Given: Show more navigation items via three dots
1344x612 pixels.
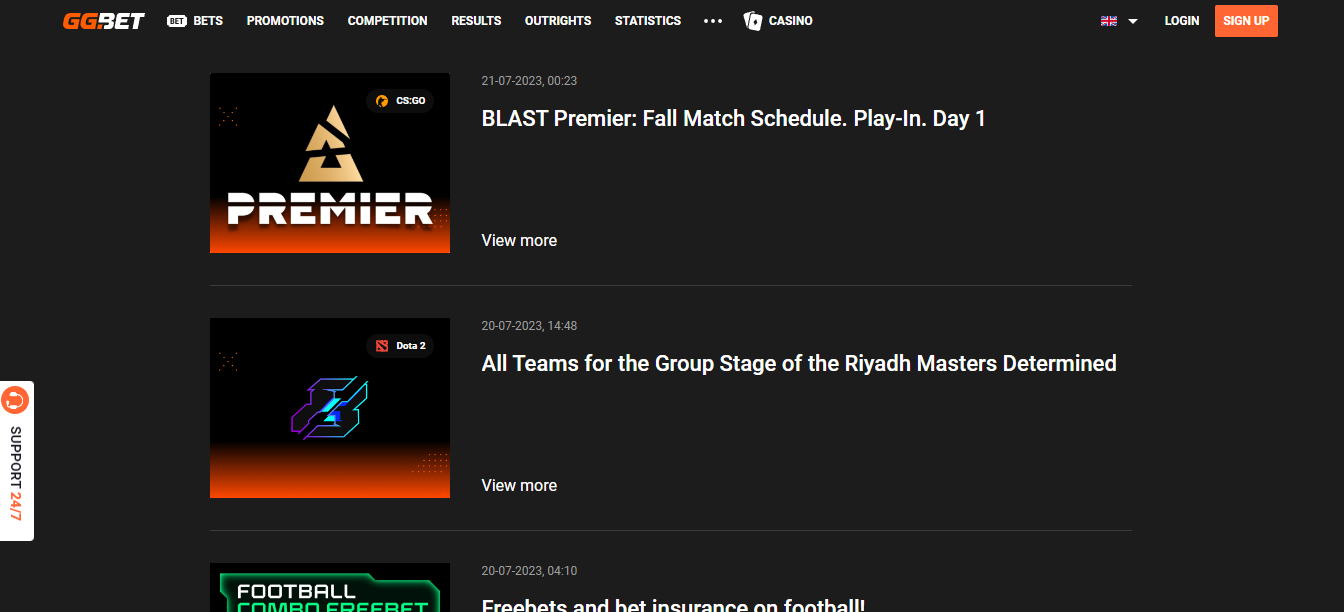Looking at the screenshot, I should (713, 21).
